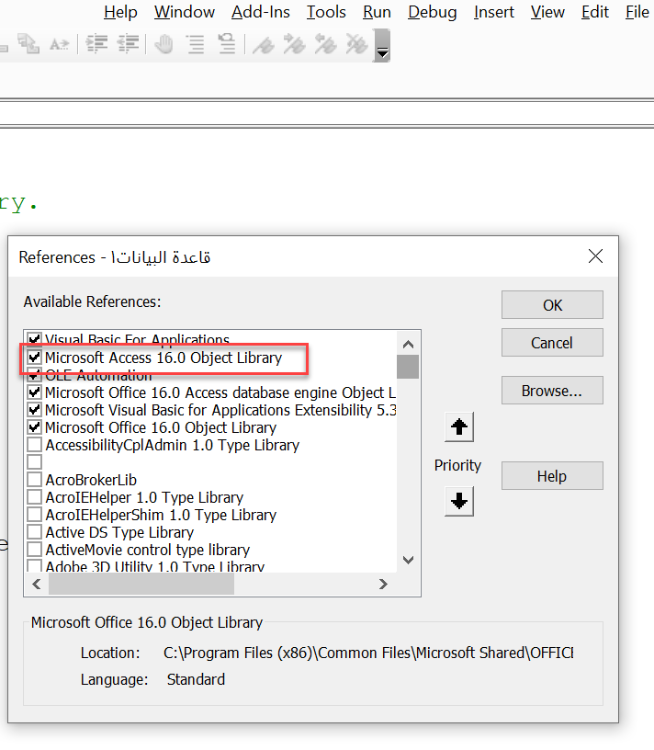Click the Clear All Bookmarks icon
Image resolution: width=654 pixels, height=750 pixels.
coord(357,44)
